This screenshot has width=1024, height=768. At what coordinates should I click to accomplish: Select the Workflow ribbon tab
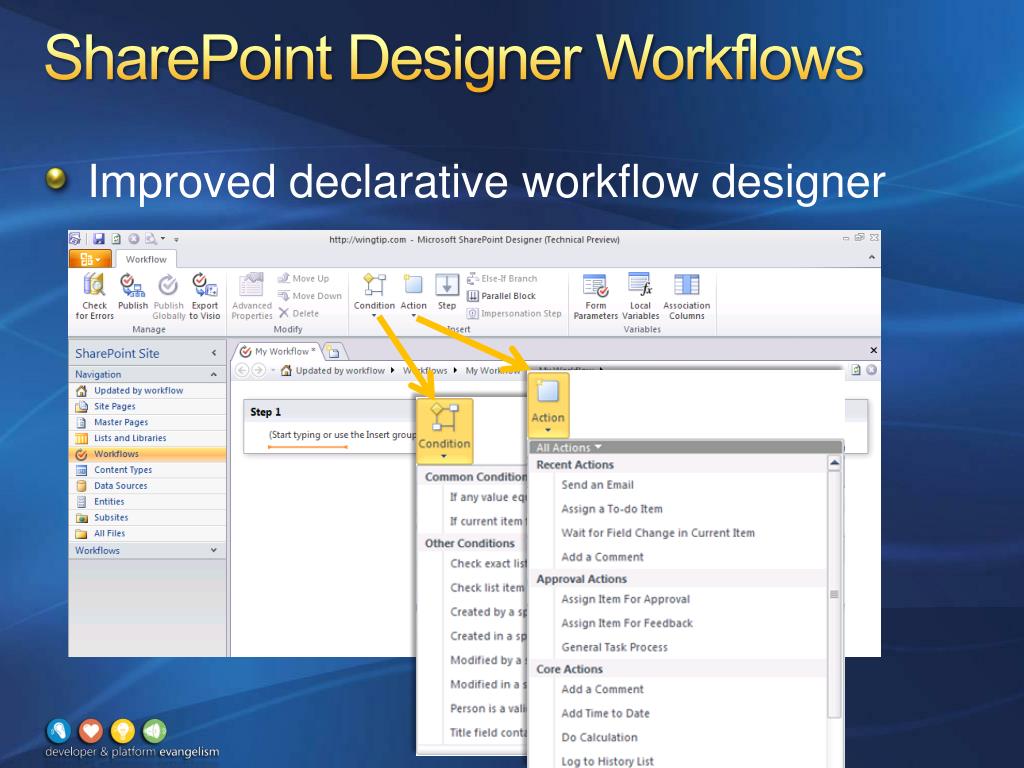click(146, 259)
